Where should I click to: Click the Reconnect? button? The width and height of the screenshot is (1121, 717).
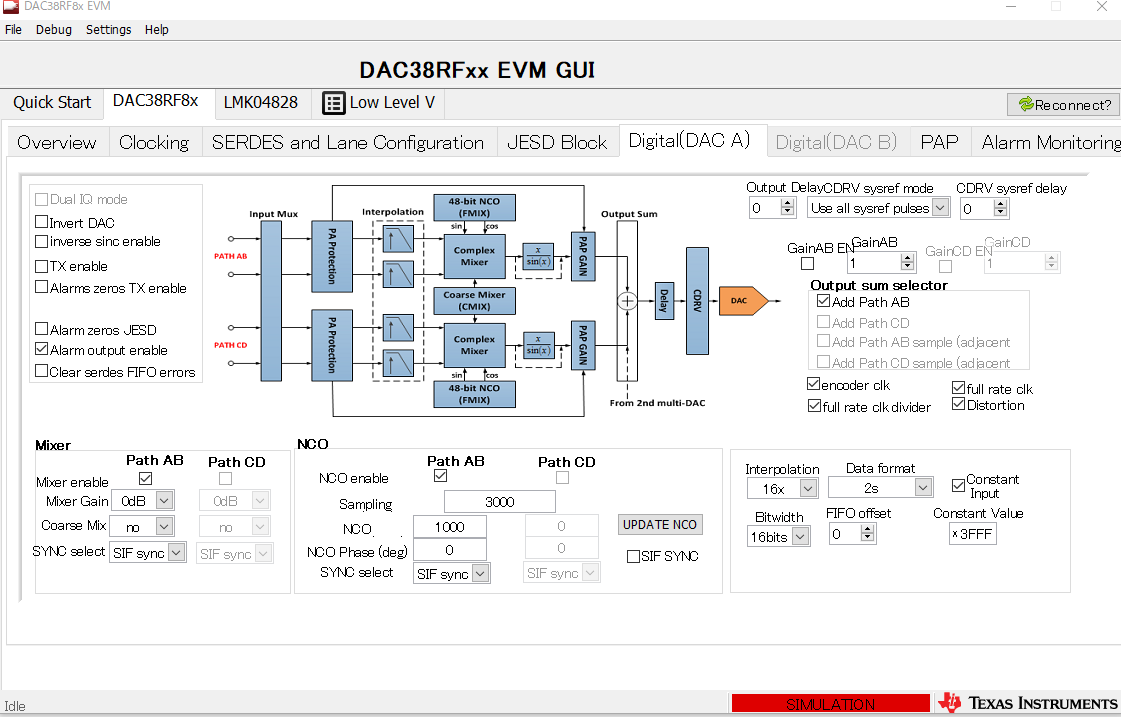[x=1064, y=104]
